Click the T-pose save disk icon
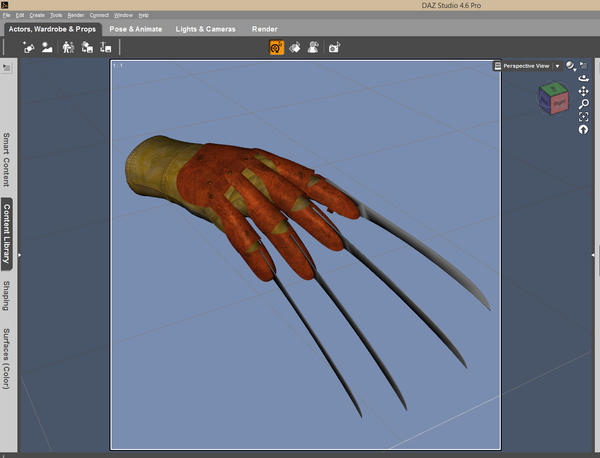The height and width of the screenshot is (458, 600). pos(106,47)
